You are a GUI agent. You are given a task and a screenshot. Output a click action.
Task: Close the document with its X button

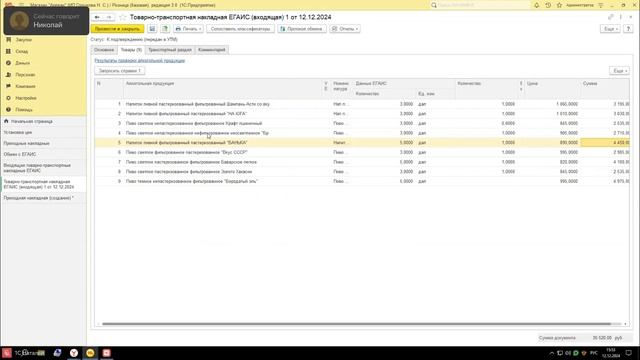(631, 17)
